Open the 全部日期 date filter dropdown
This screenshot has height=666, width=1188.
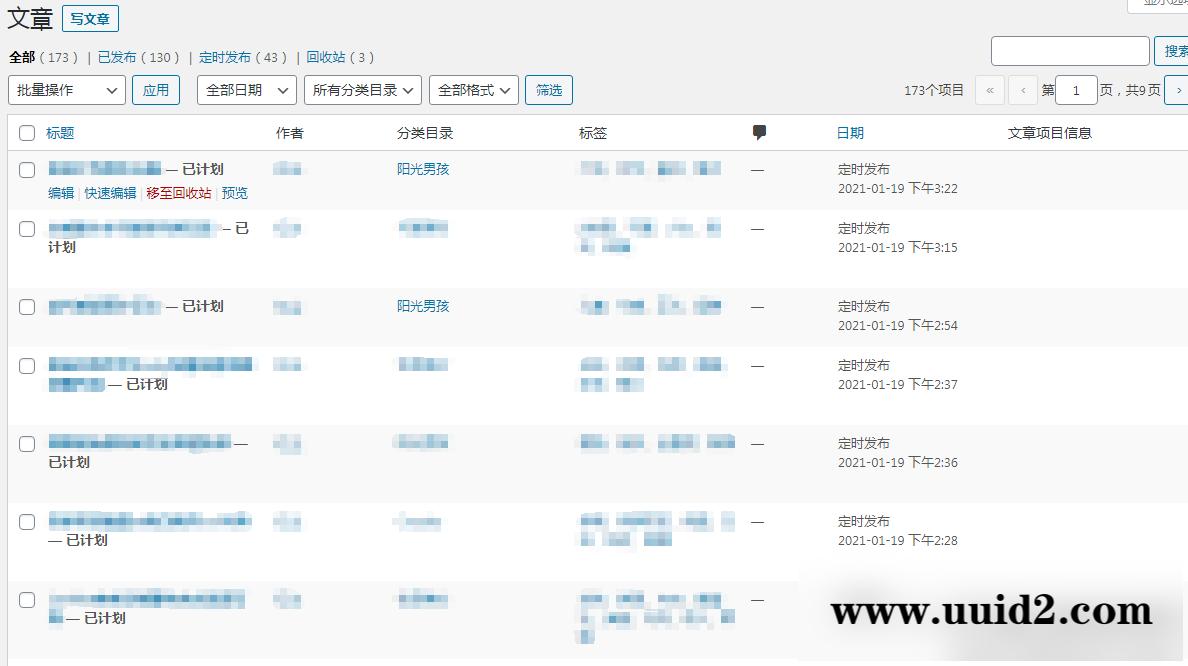coord(246,89)
